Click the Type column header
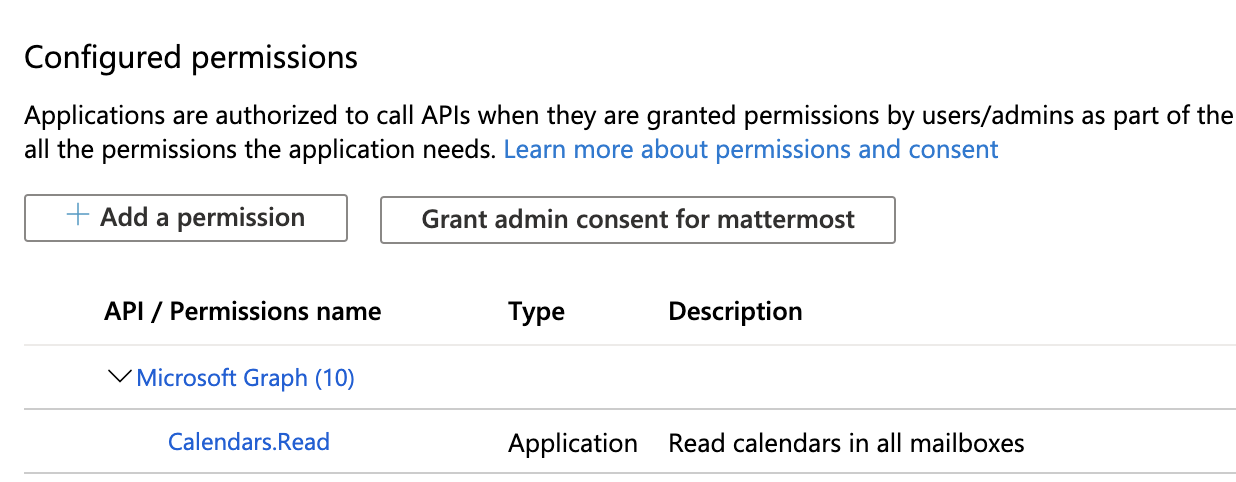The image size is (1236, 482). click(536, 311)
